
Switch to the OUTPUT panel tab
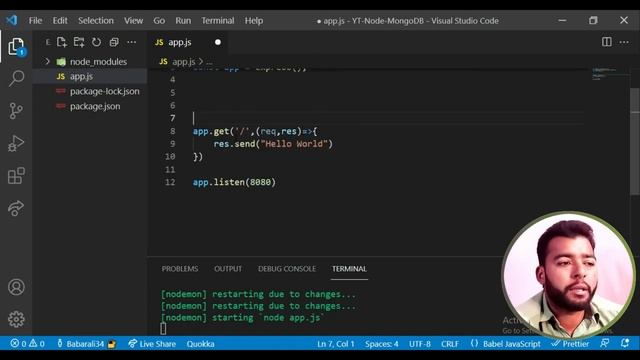click(228, 269)
